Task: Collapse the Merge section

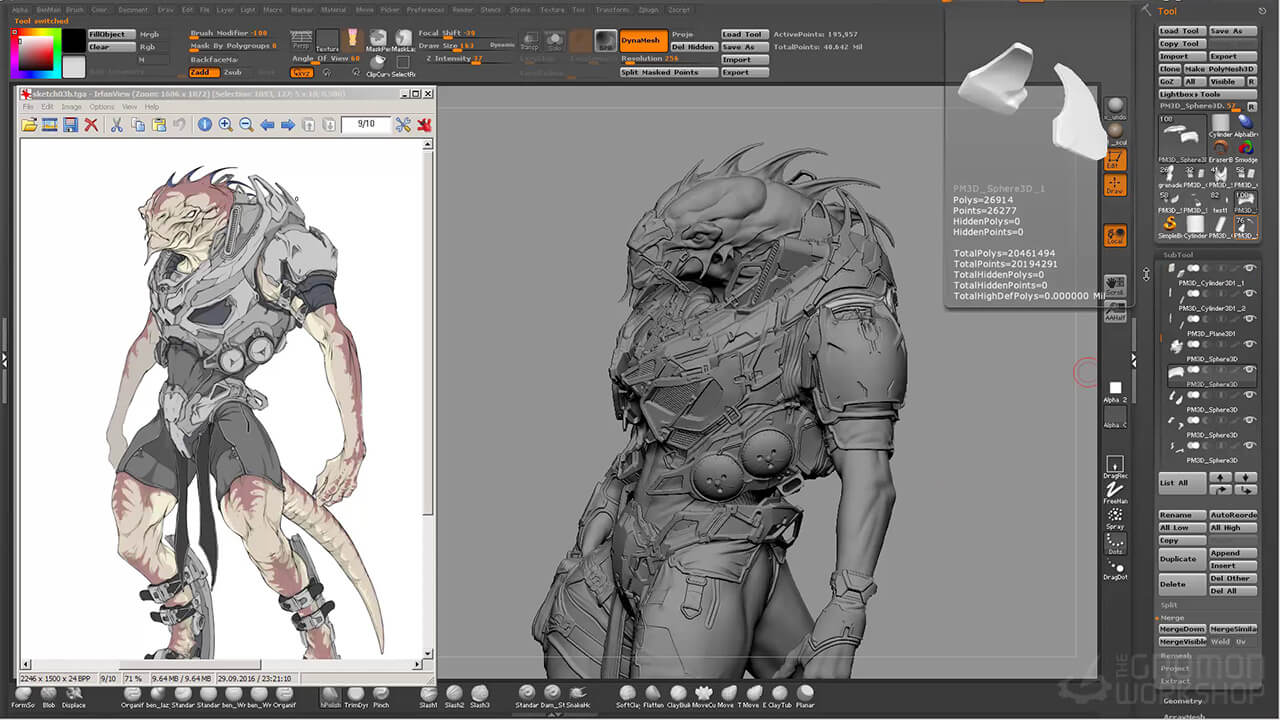Action: click(1171, 618)
